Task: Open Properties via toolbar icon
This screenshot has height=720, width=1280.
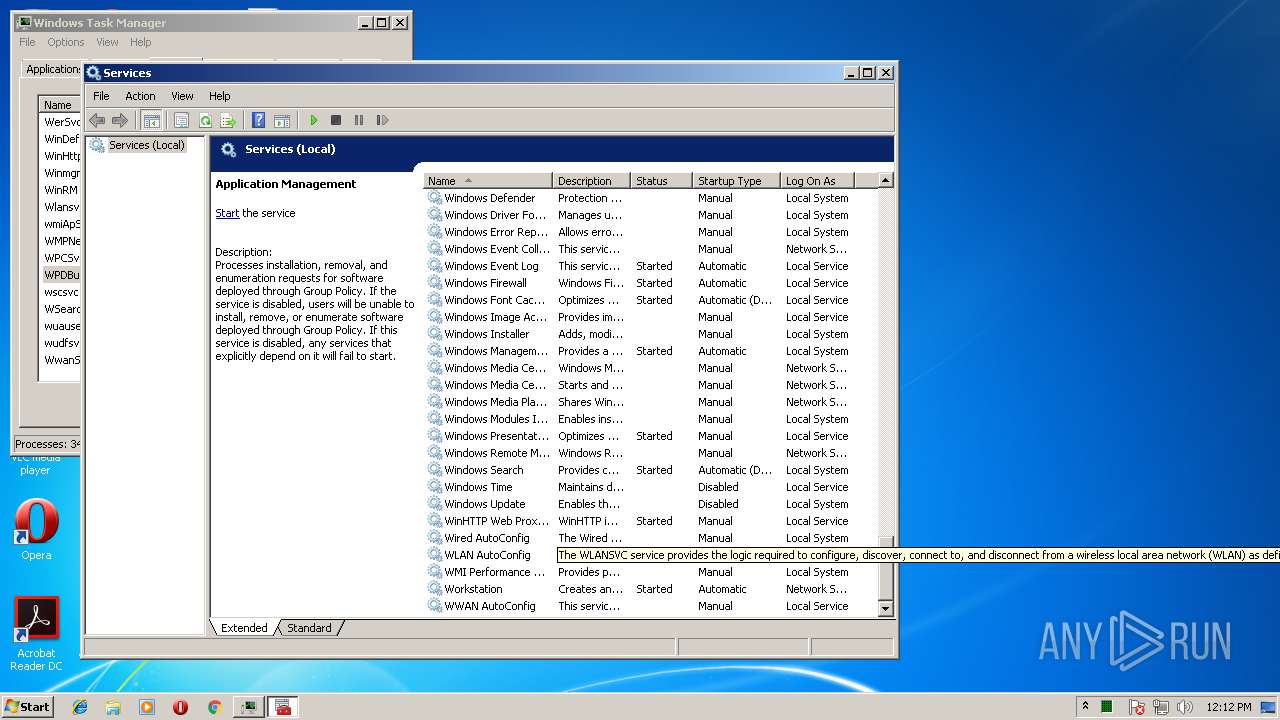Action: coord(182,120)
